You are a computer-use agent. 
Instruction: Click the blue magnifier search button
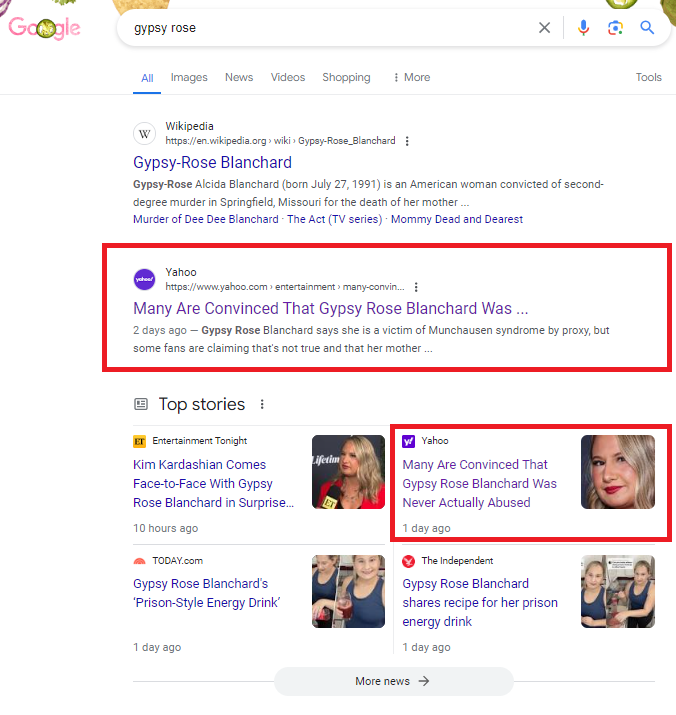coord(647,28)
